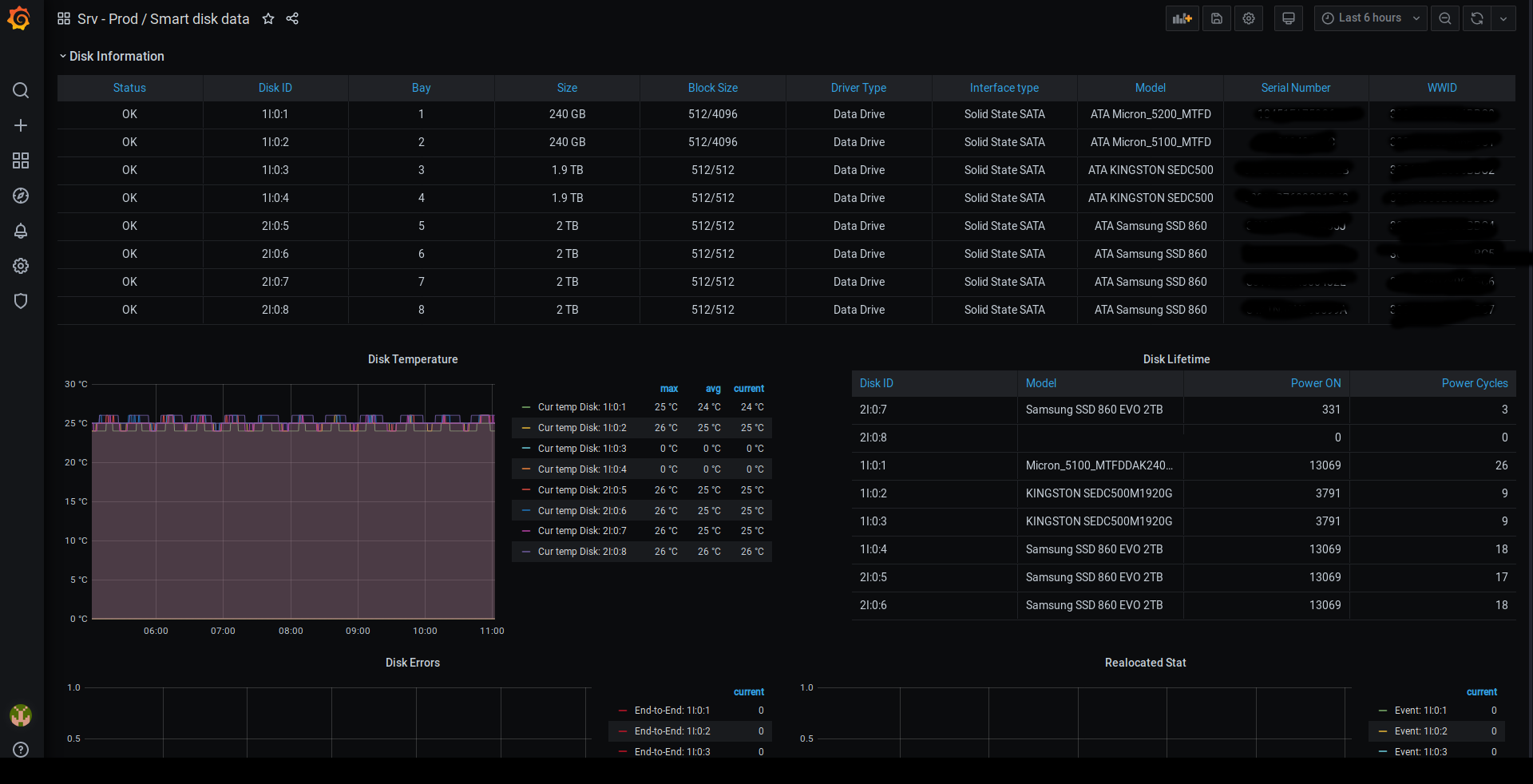Sort temperature legend by max

(669, 389)
